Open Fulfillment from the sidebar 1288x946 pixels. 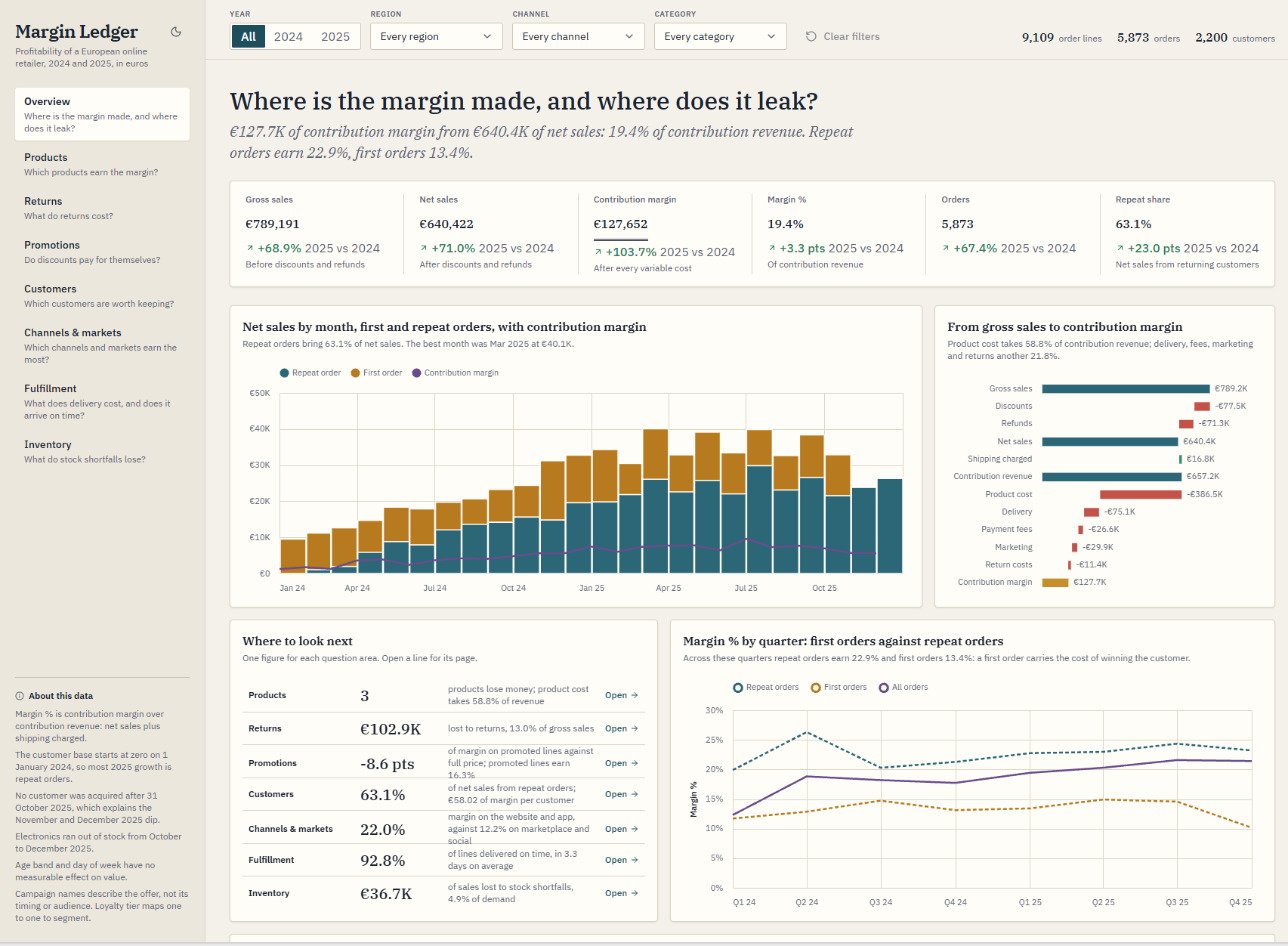(102, 402)
